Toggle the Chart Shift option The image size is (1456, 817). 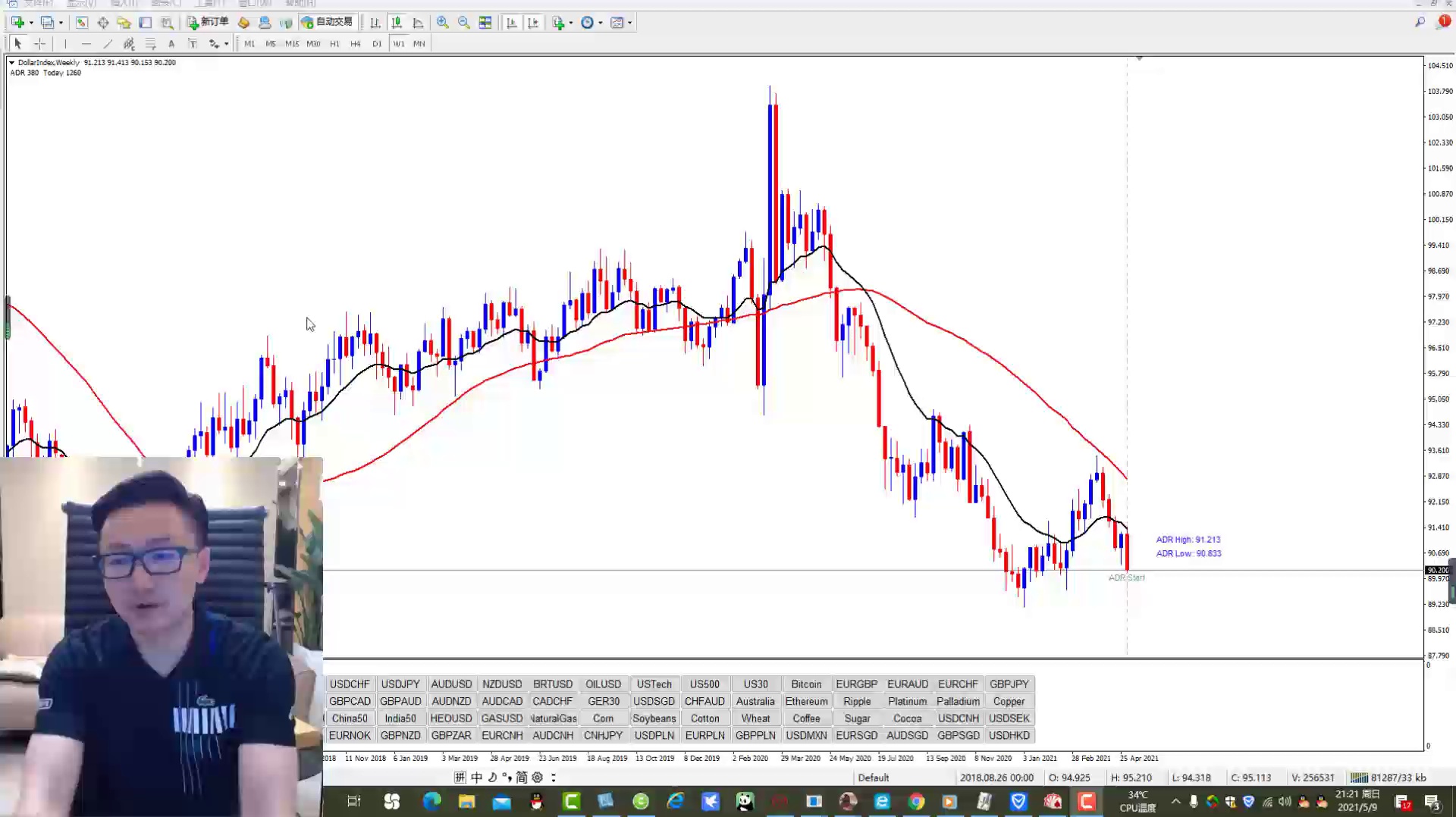click(533, 23)
